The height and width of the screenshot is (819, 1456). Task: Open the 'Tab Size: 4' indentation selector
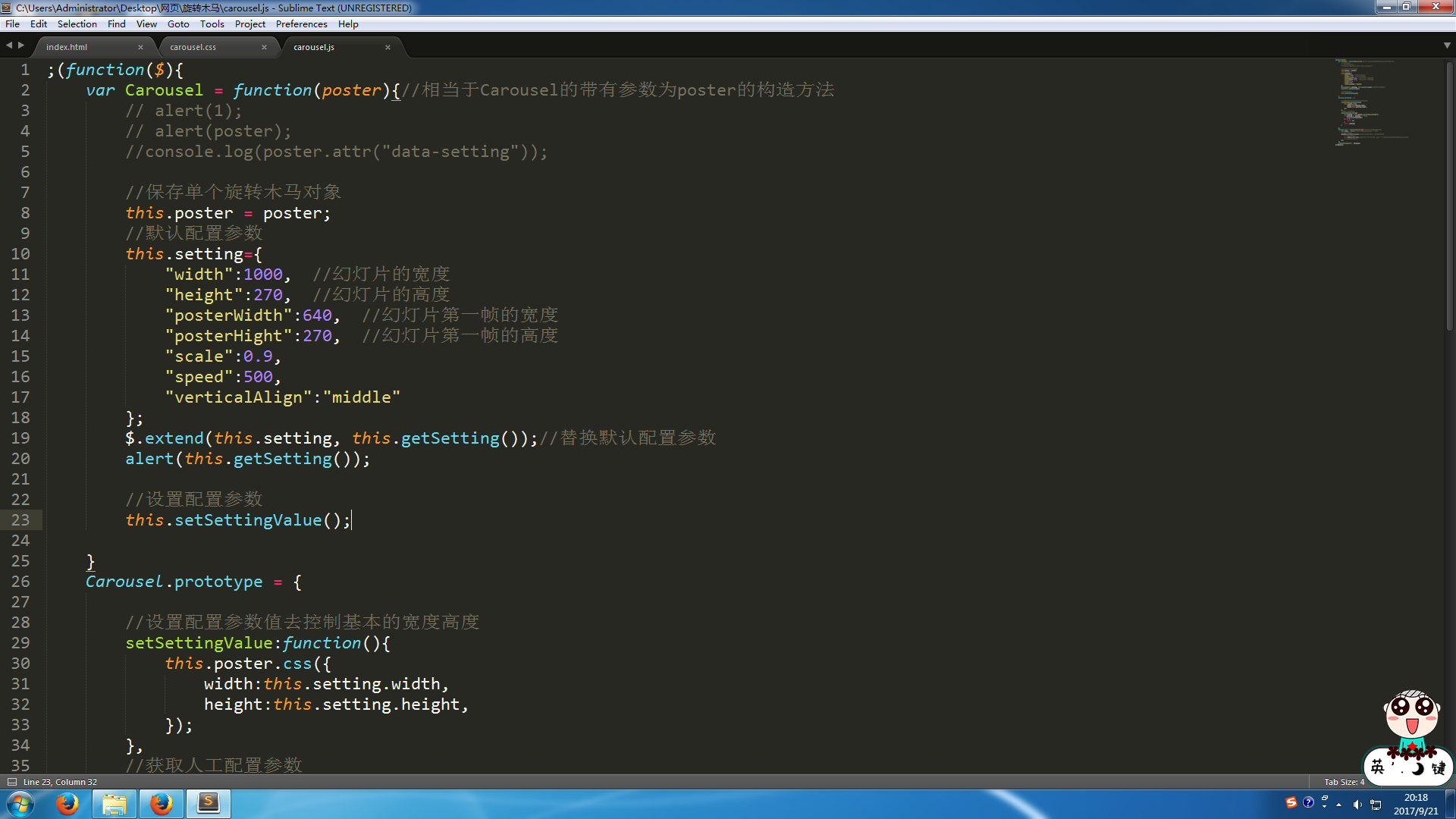click(1344, 782)
